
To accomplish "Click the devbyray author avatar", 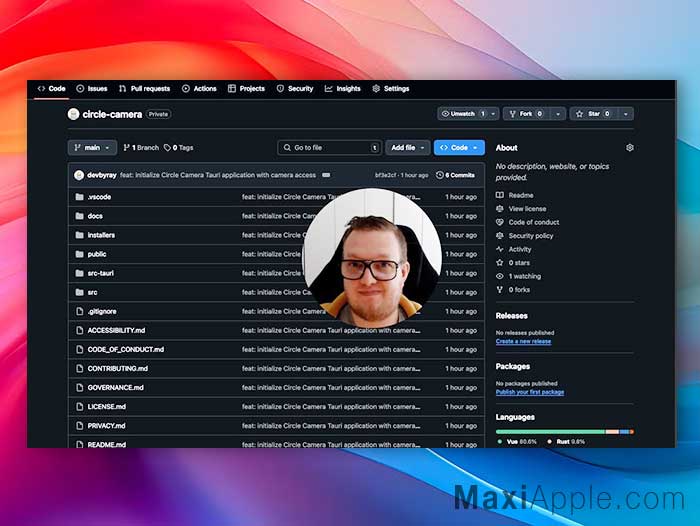I will coord(79,175).
